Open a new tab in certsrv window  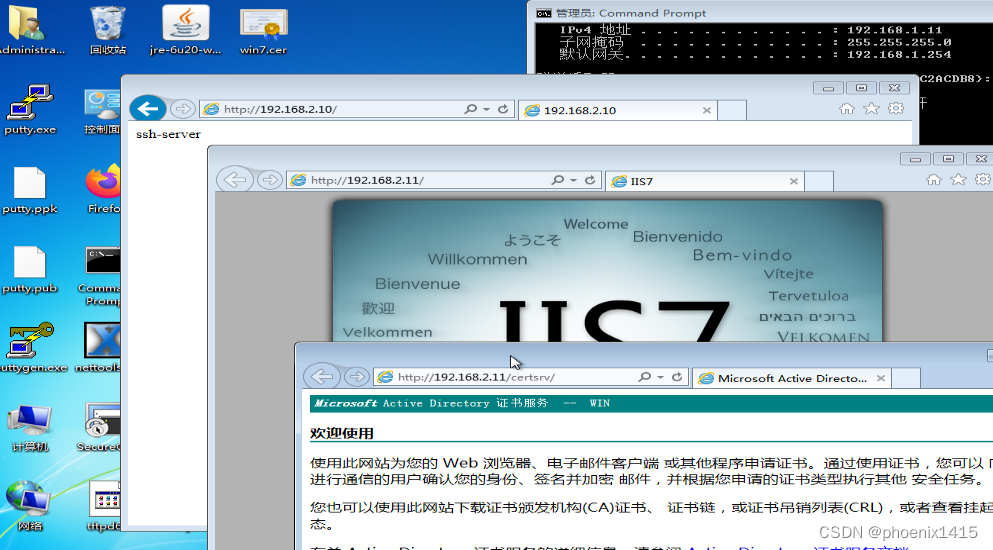[906, 378]
